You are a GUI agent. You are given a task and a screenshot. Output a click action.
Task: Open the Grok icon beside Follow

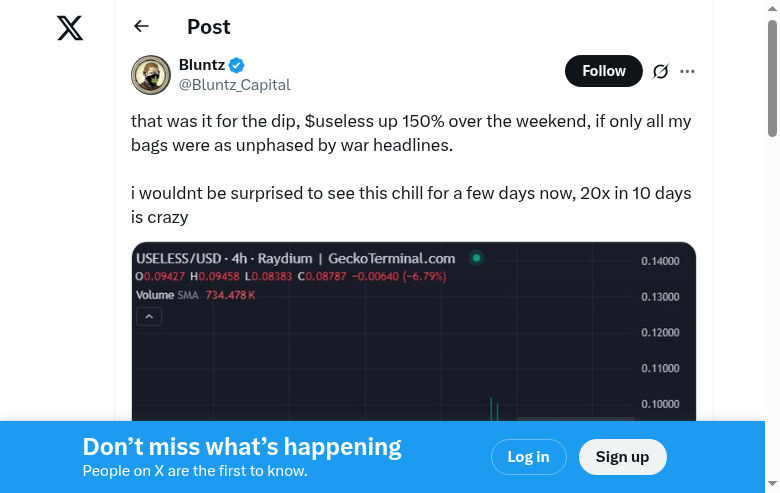pos(660,71)
